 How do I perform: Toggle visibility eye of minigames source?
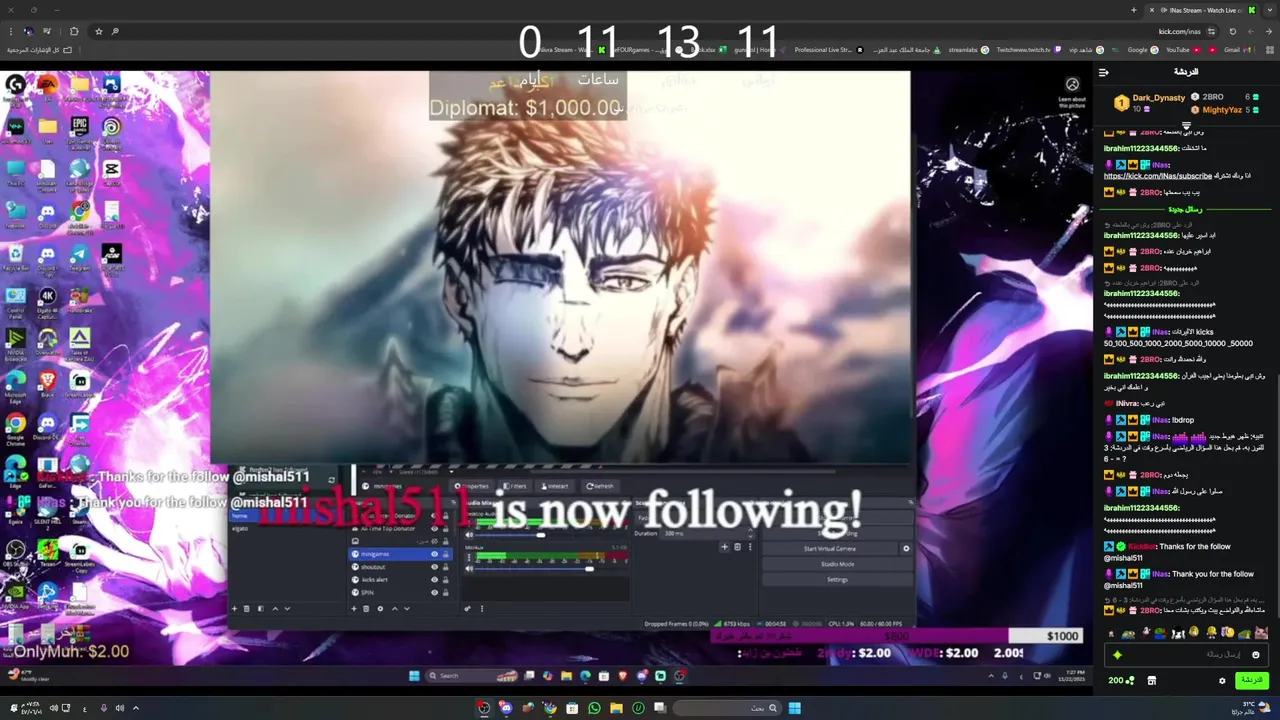tap(434, 554)
